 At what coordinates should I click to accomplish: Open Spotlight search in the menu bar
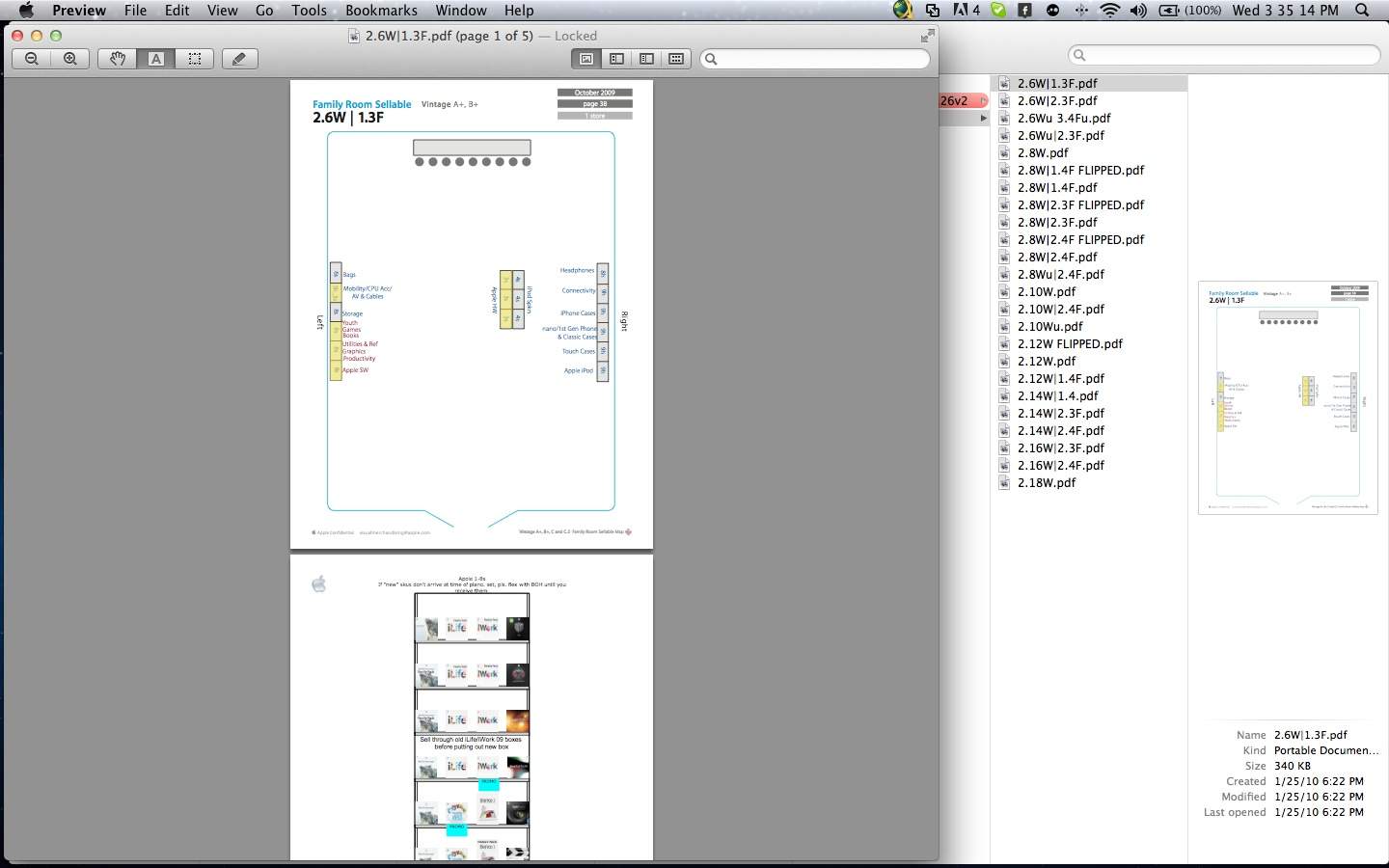point(1362,11)
